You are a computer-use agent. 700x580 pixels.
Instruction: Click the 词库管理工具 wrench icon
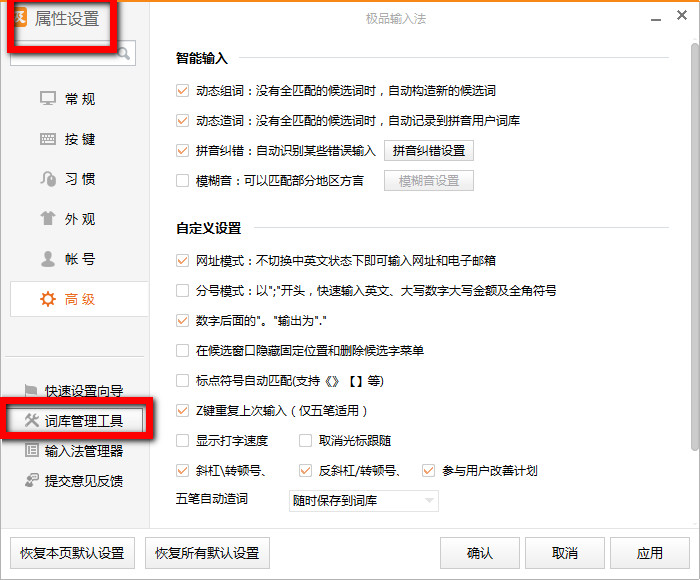click(31, 421)
